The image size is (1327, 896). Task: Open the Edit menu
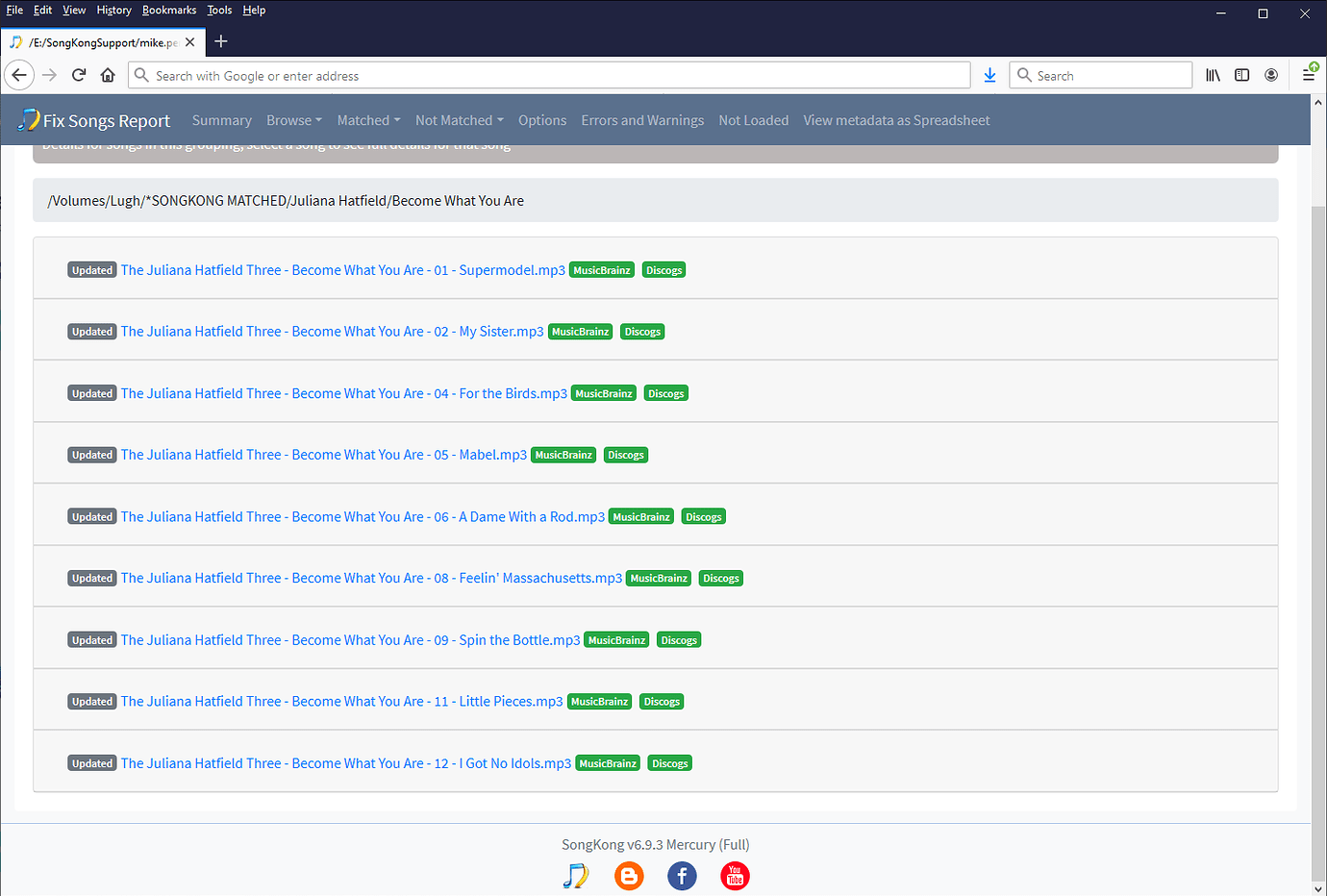tap(42, 10)
